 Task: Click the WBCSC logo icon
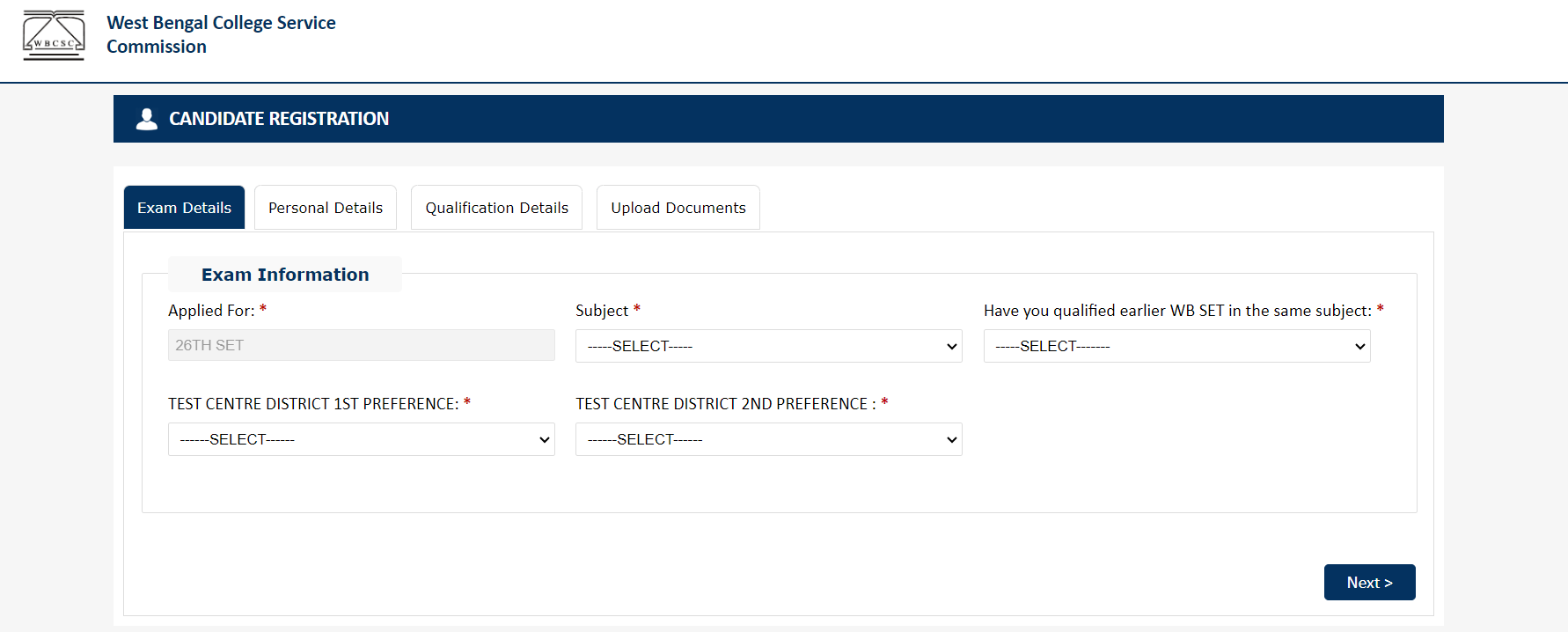(x=54, y=35)
